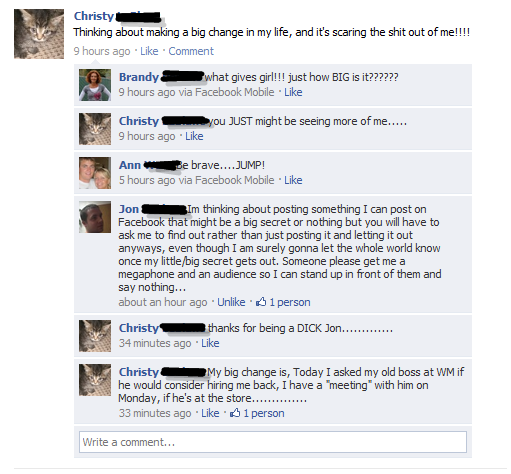Click thumbs-up icon on Jon's comment
The height and width of the screenshot is (474, 511).
click(x=261, y=302)
